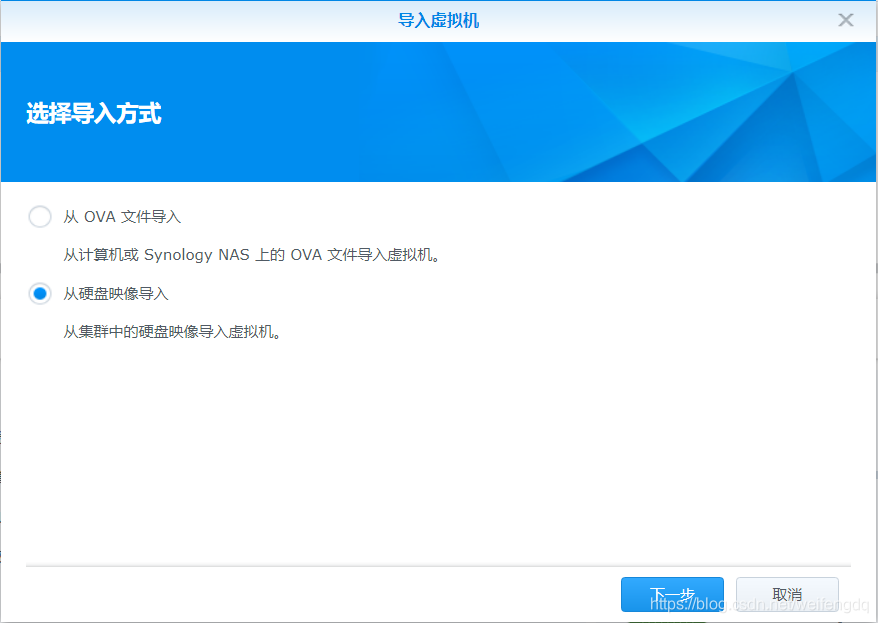Cancel the virtual machine import
The image size is (878, 623).
pos(786,594)
